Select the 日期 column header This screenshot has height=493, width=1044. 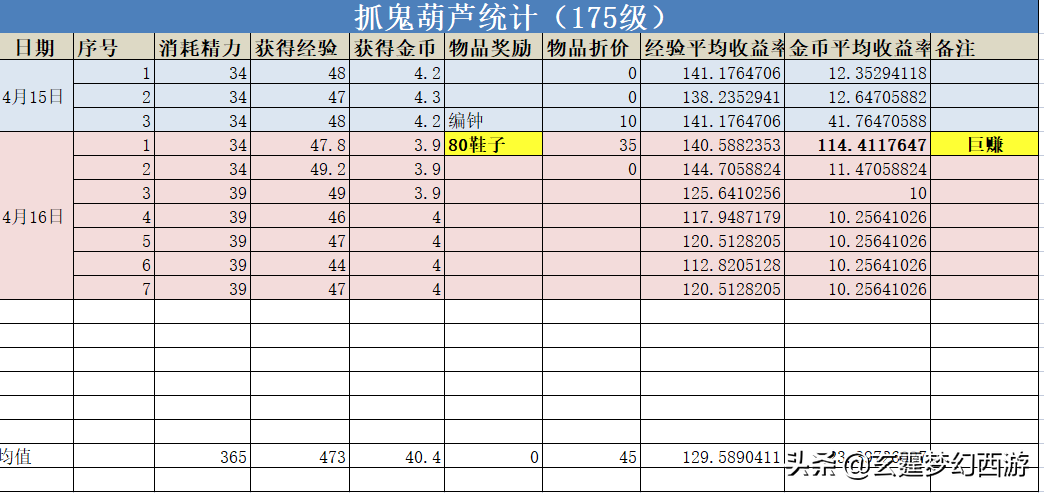(x=36, y=48)
